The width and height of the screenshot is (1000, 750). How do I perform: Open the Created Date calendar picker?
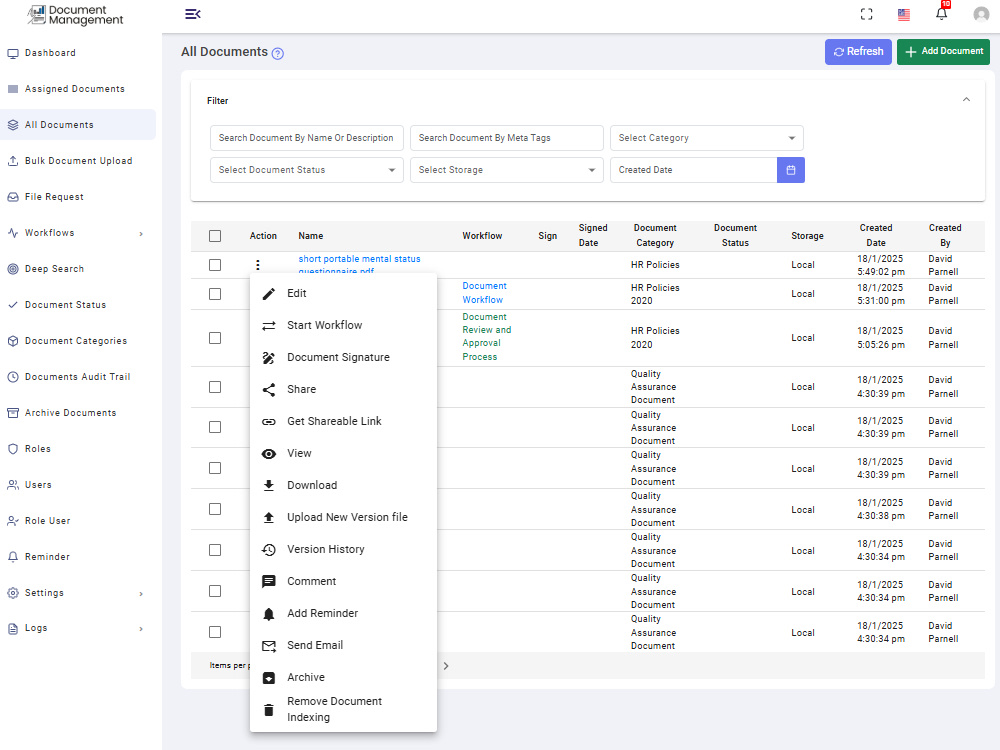coord(791,170)
